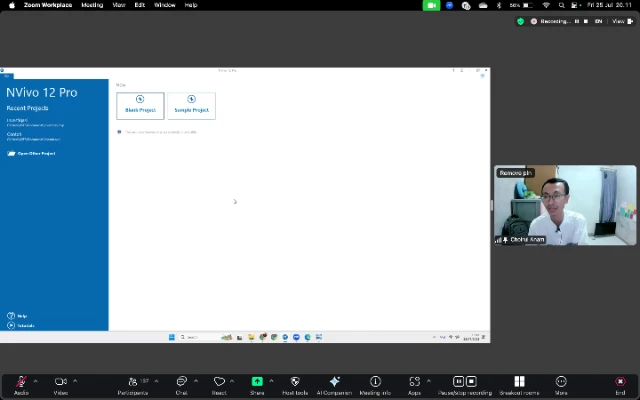Open the React heart menu

(x=219, y=385)
